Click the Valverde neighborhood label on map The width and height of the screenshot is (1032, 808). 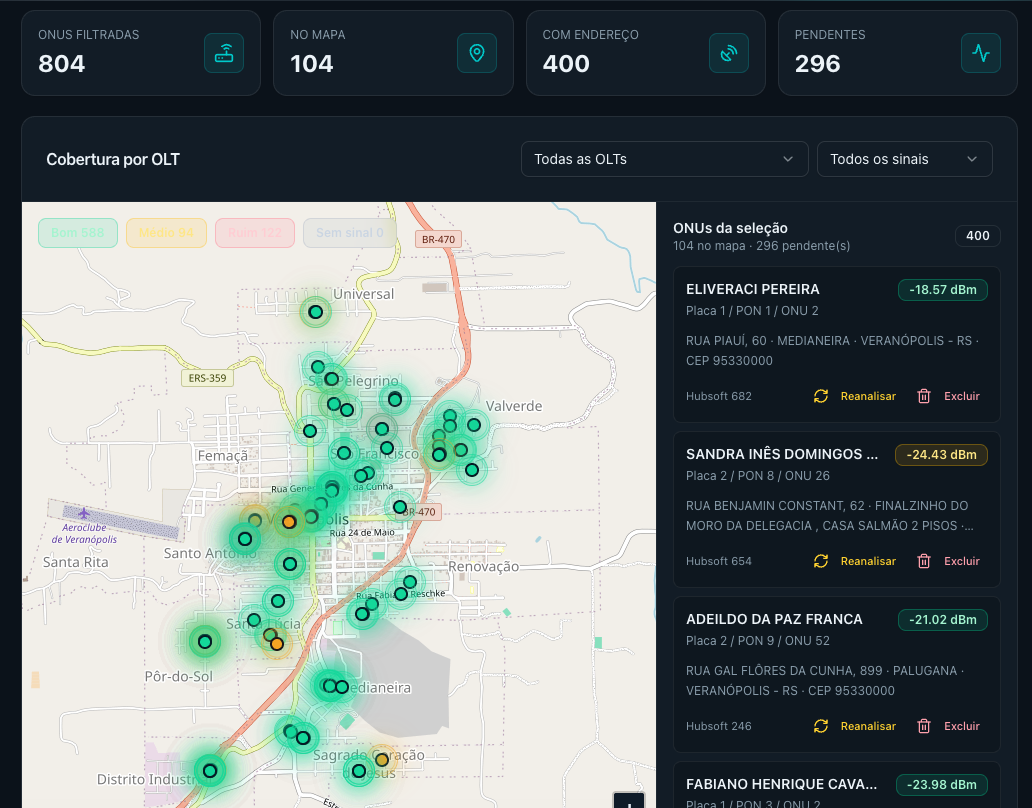[x=514, y=406]
